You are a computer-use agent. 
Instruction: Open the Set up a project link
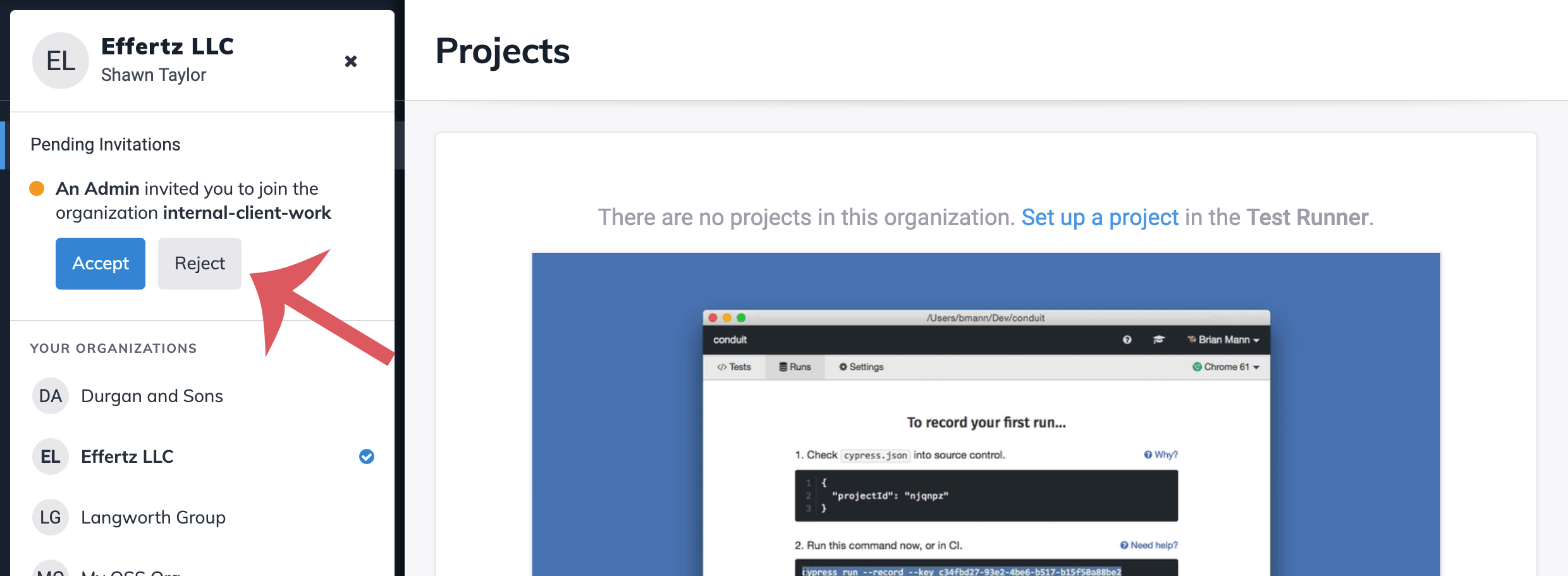click(1099, 217)
